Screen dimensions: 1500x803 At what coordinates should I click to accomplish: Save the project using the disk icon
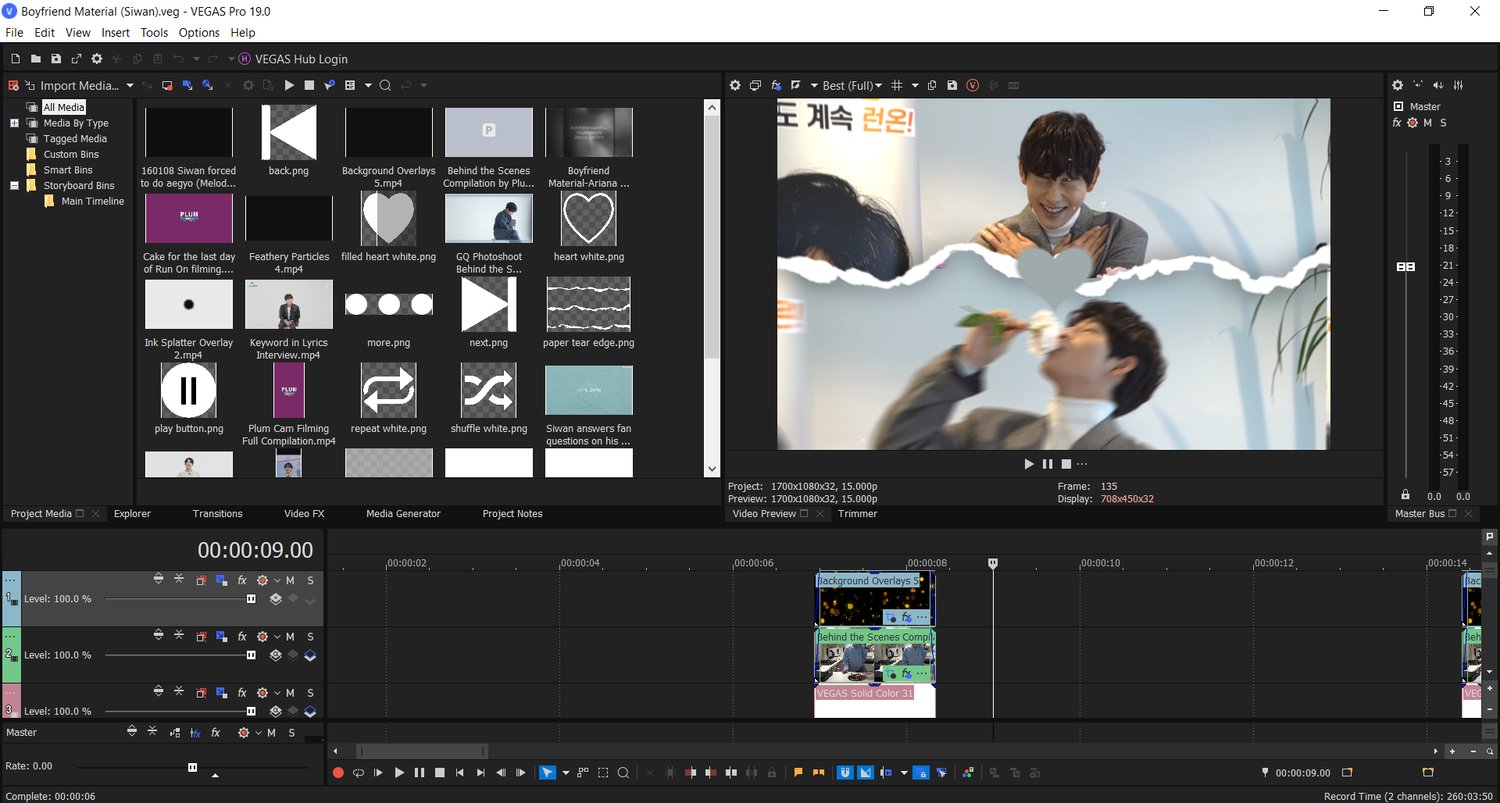click(x=56, y=59)
